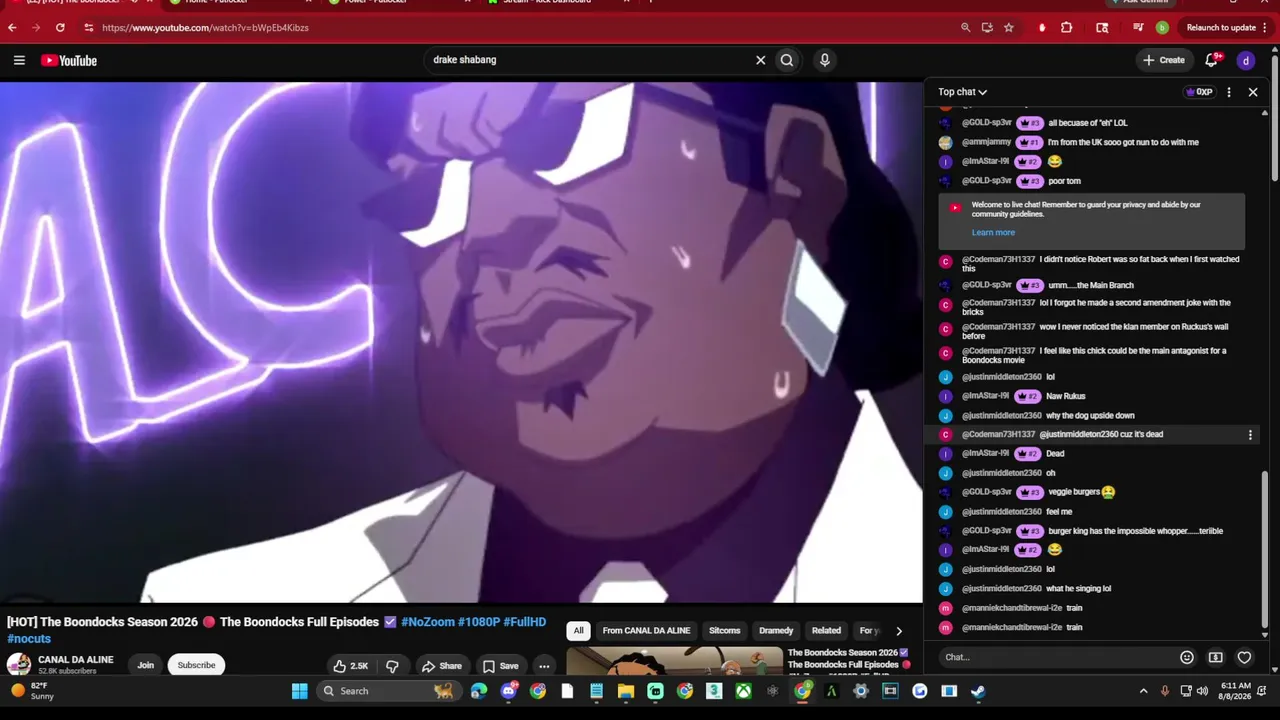Select the 'All' filter chip

click(578, 631)
